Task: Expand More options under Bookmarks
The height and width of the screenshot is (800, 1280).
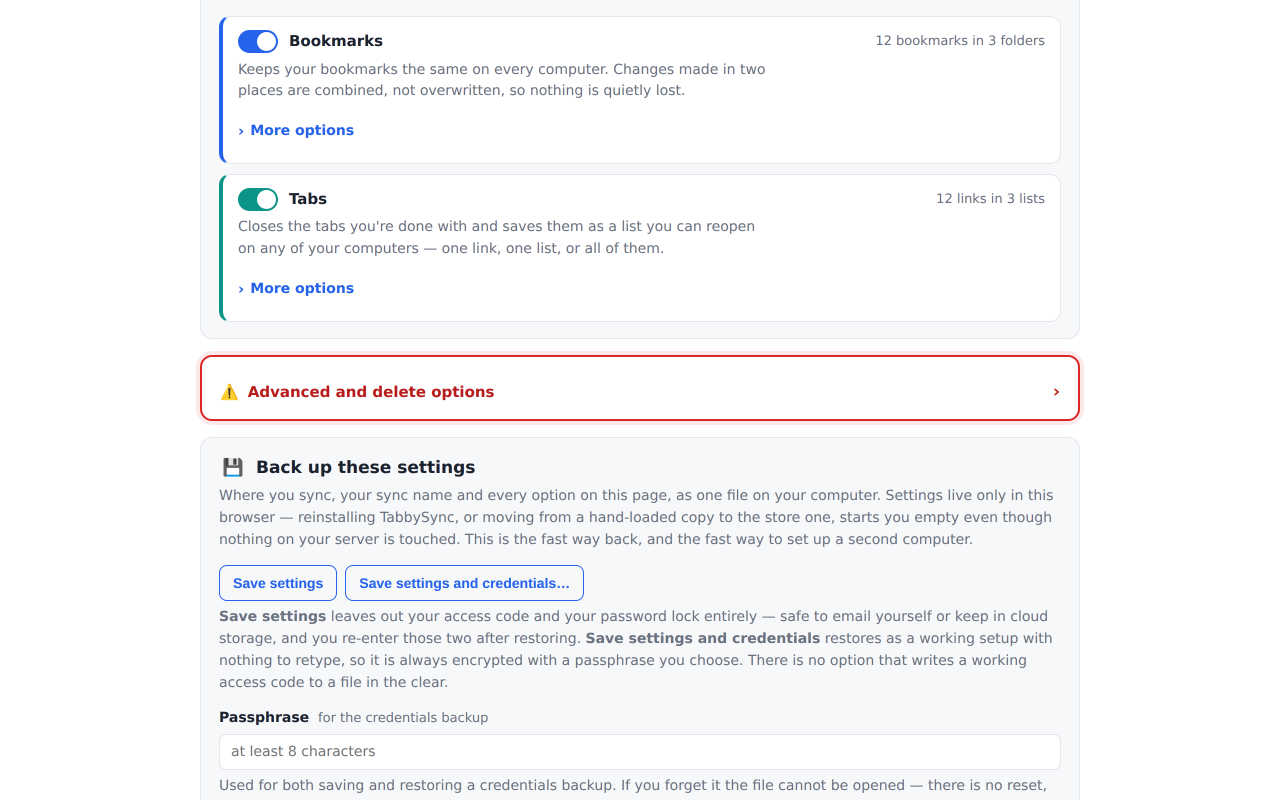Action: click(x=296, y=130)
